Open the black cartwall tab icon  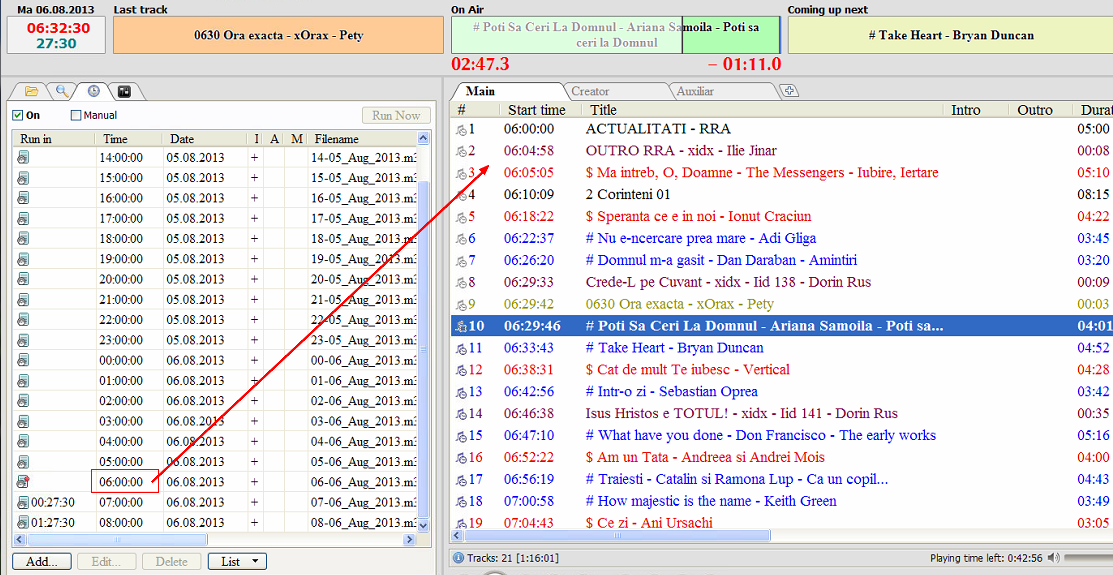click(x=124, y=91)
